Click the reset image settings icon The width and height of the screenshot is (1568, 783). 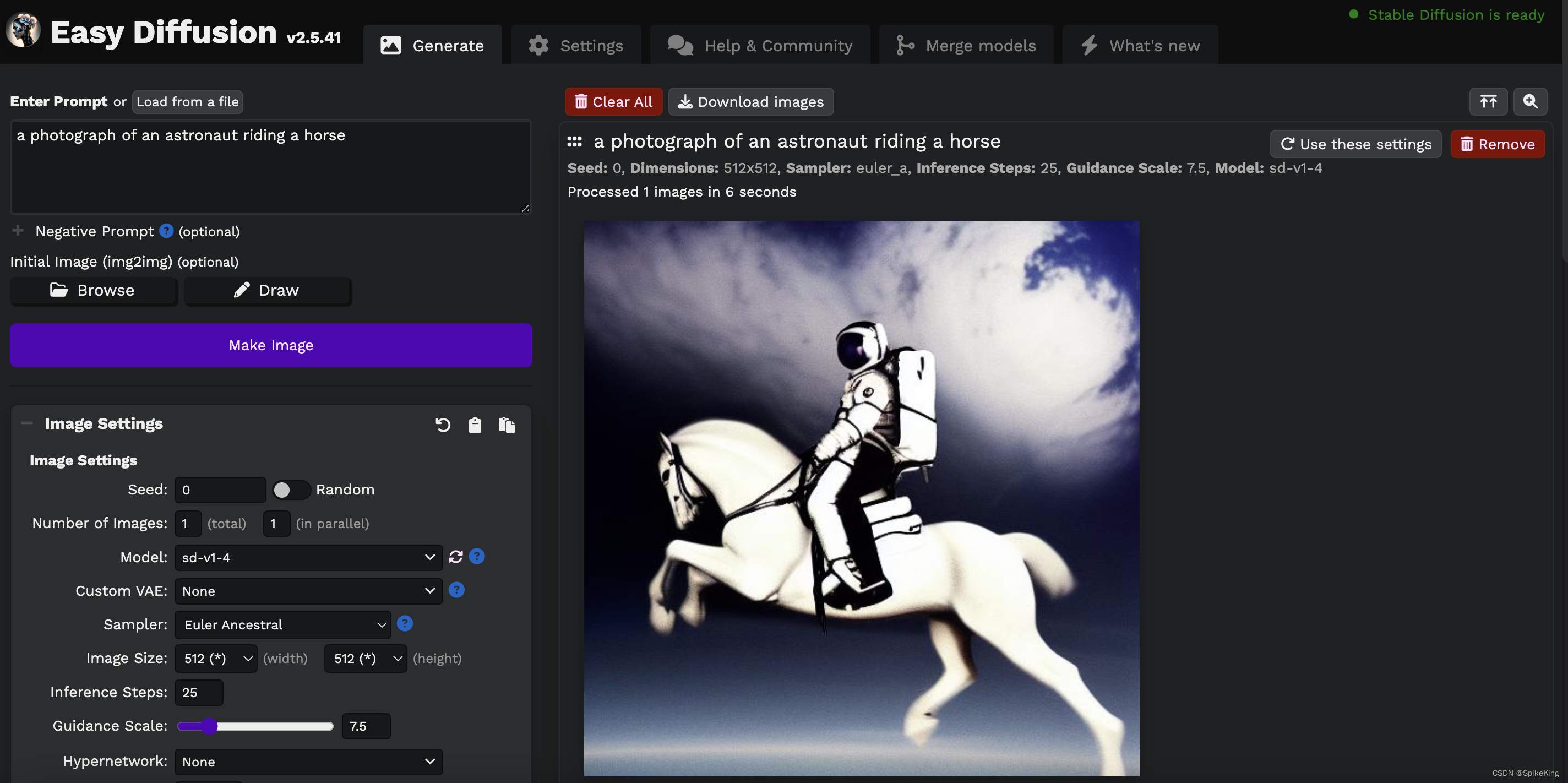pyautogui.click(x=443, y=425)
